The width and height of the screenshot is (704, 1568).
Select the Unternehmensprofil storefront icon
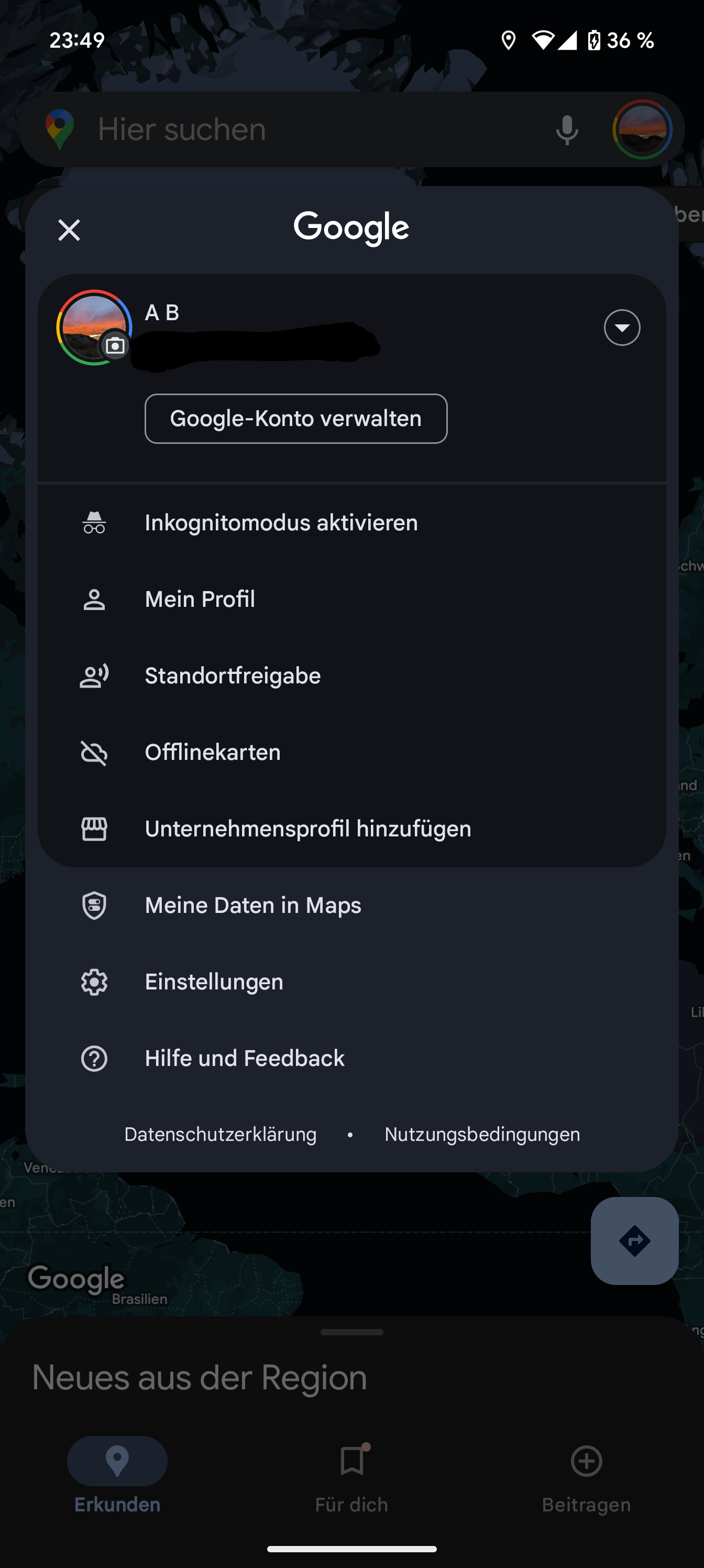tap(94, 829)
